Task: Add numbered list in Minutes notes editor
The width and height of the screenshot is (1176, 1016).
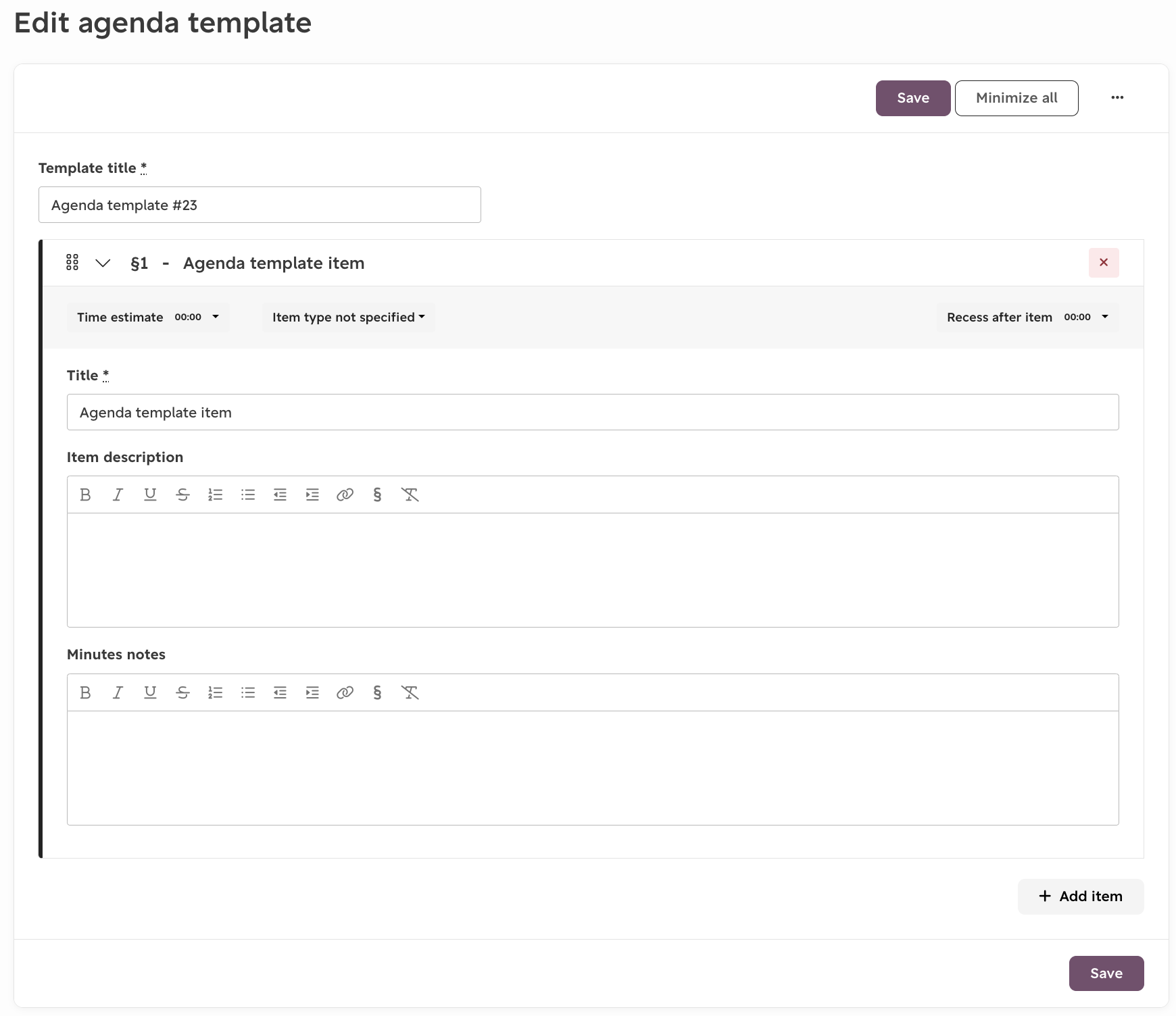Action: pyautogui.click(x=215, y=692)
